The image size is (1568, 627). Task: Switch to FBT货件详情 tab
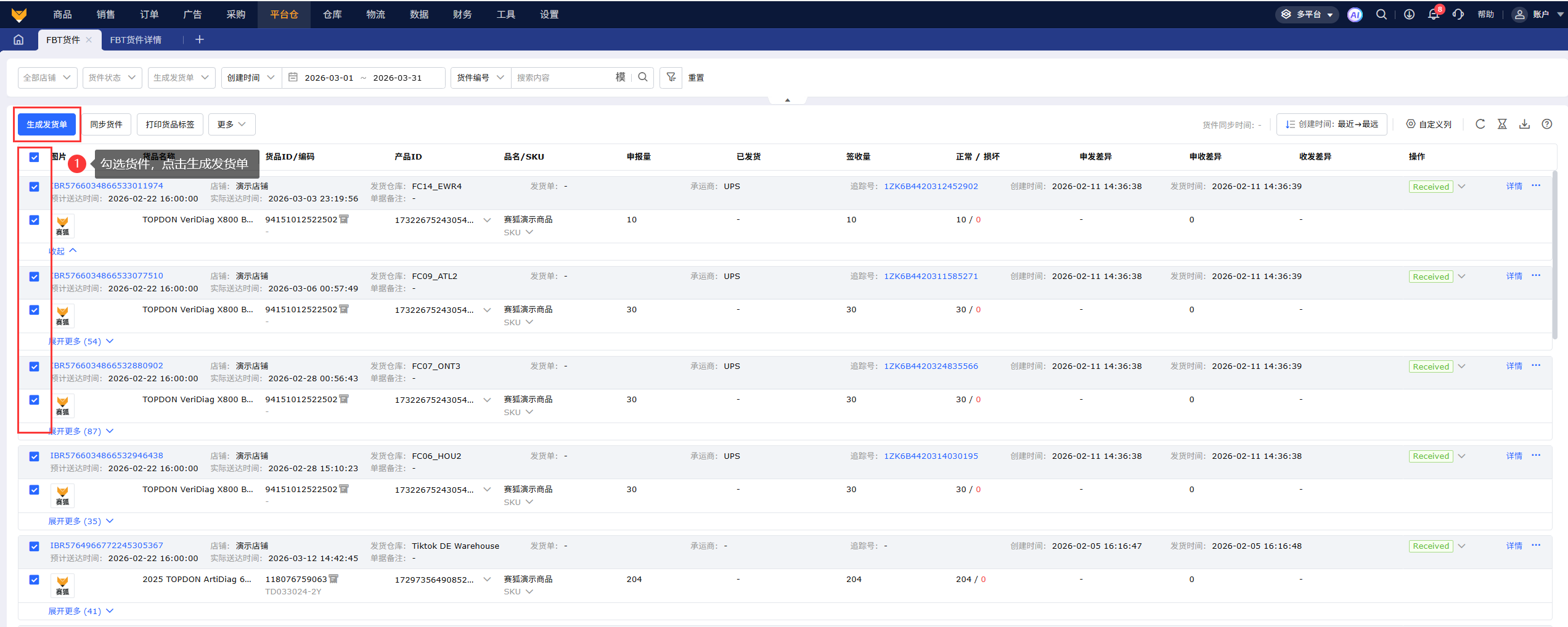coord(136,40)
